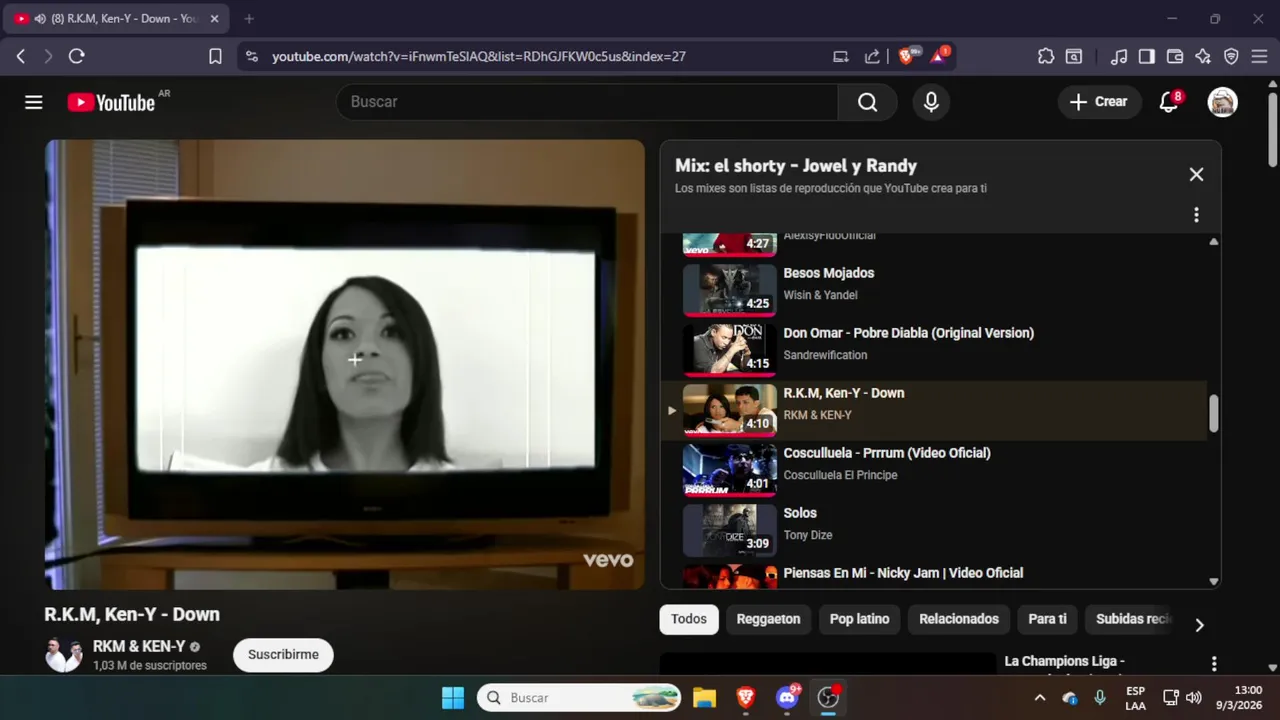This screenshot has height=720, width=1280.
Task: Open options for La Champions Liga video
Action: point(1214,664)
